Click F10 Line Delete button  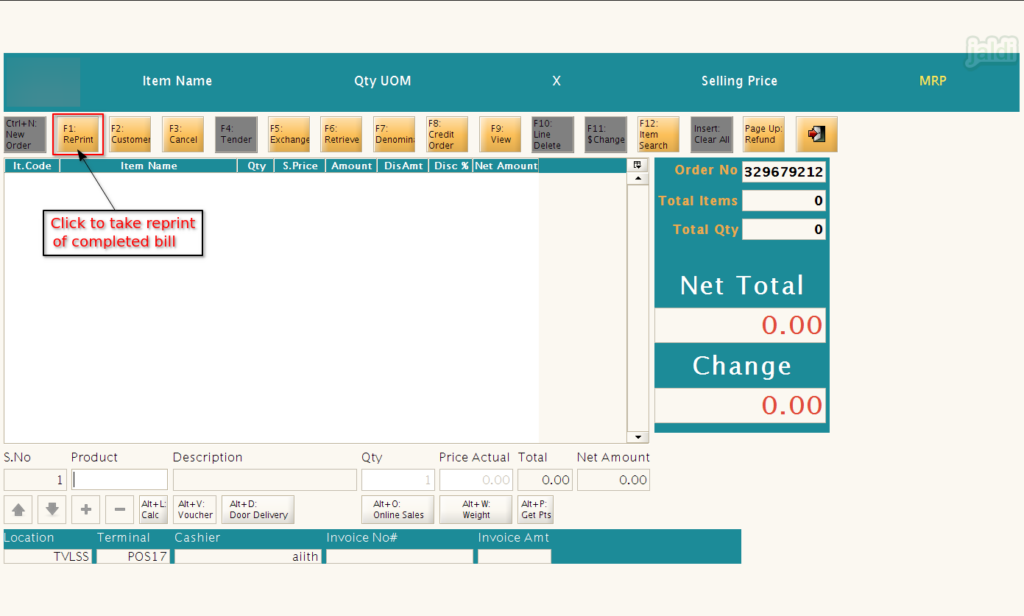coord(552,135)
